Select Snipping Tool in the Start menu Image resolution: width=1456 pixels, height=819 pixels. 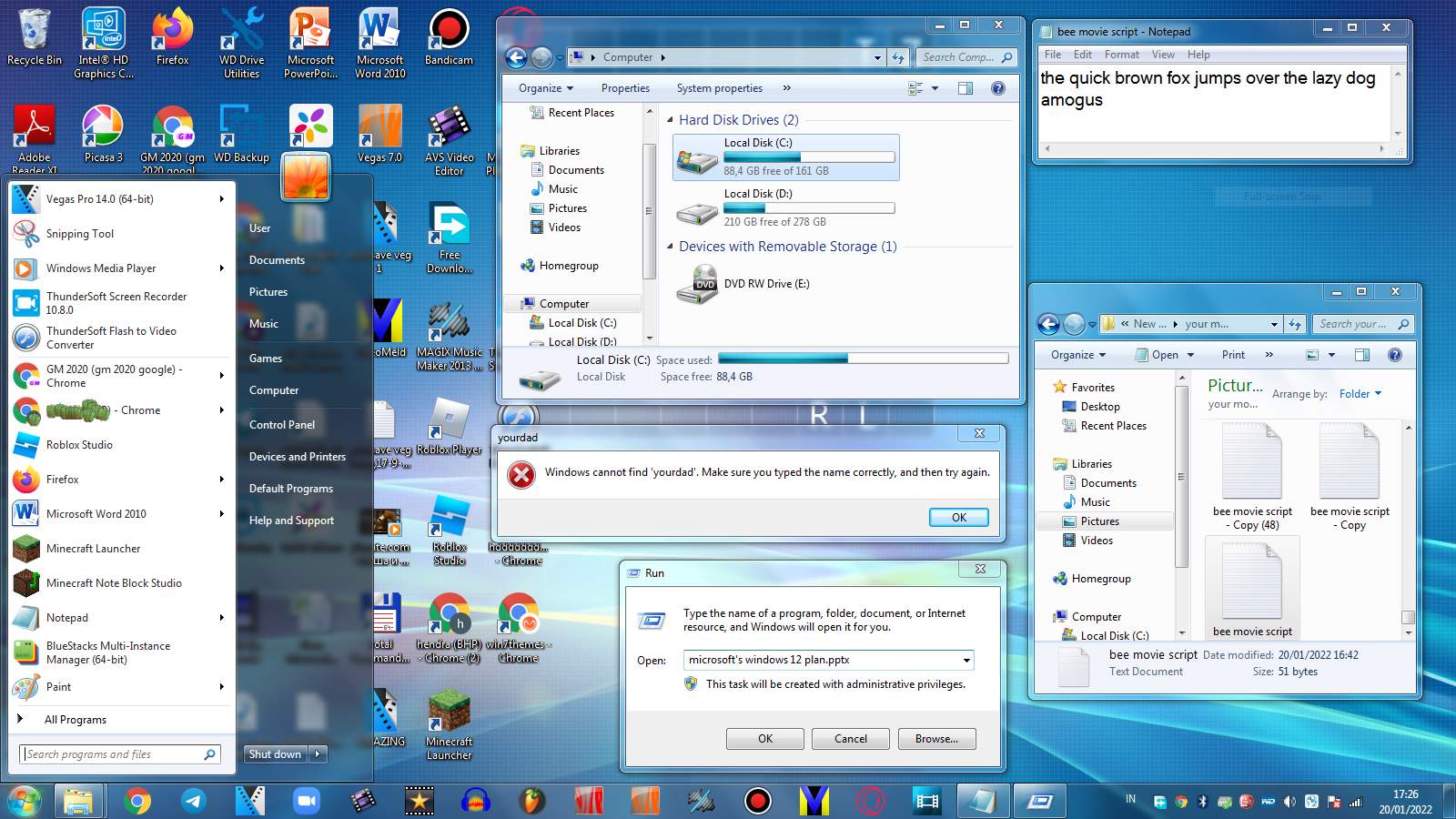coord(80,234)
